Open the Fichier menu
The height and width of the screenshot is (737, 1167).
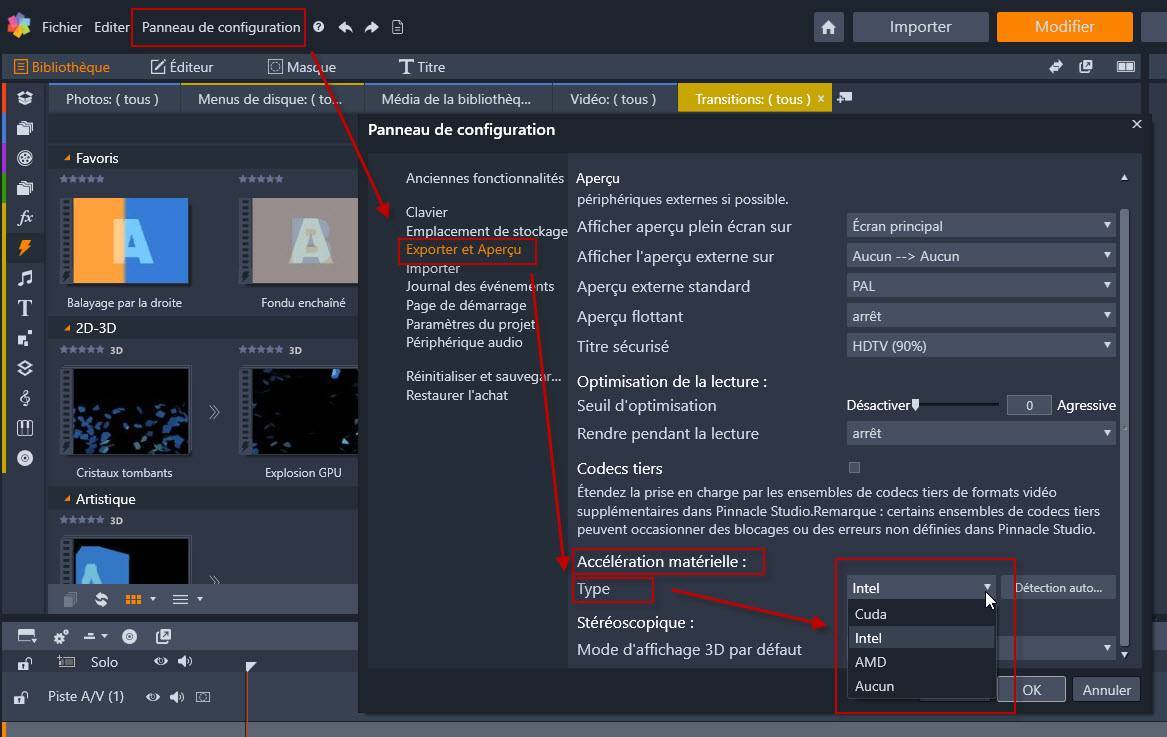pos(62,27)
